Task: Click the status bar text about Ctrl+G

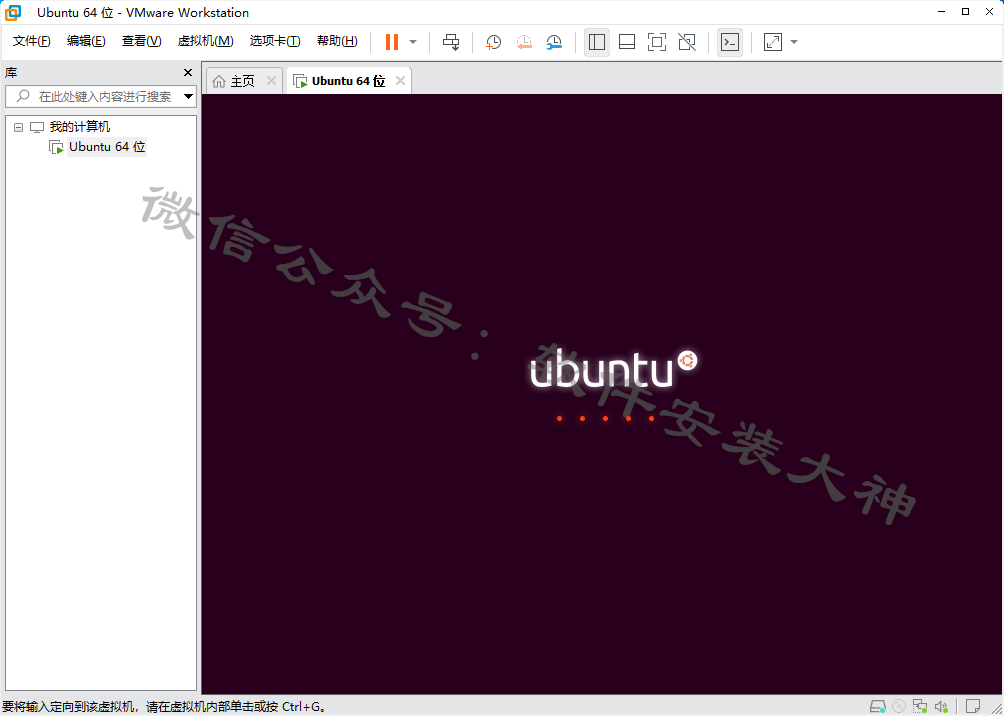Action: pos(164,707)
